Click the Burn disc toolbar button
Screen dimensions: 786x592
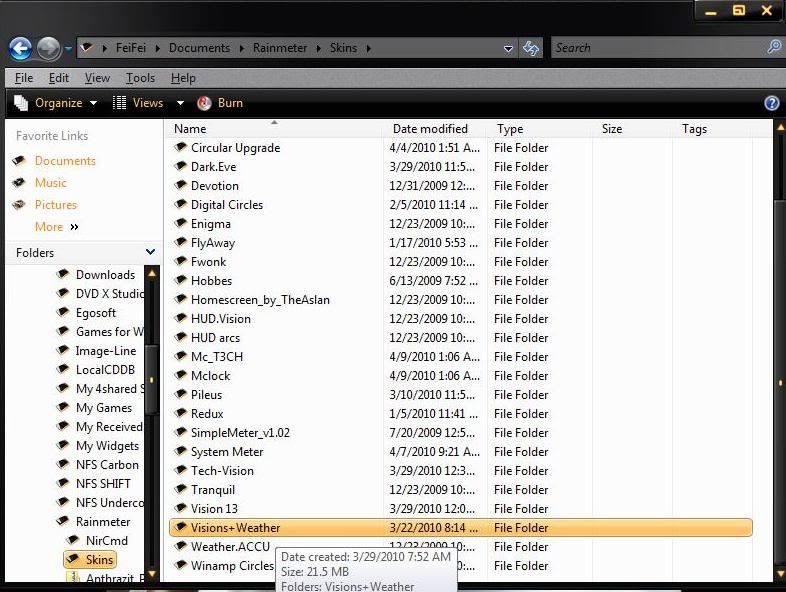(x=220, y=103)
